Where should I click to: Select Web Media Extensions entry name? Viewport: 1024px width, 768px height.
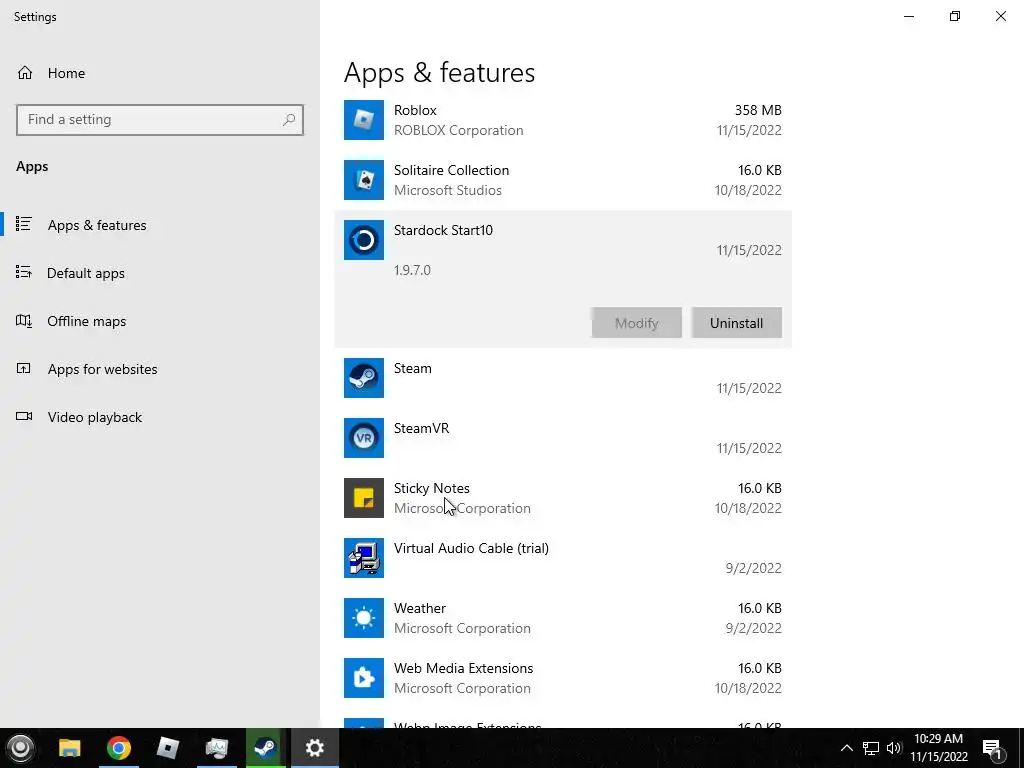click(464, 669)
